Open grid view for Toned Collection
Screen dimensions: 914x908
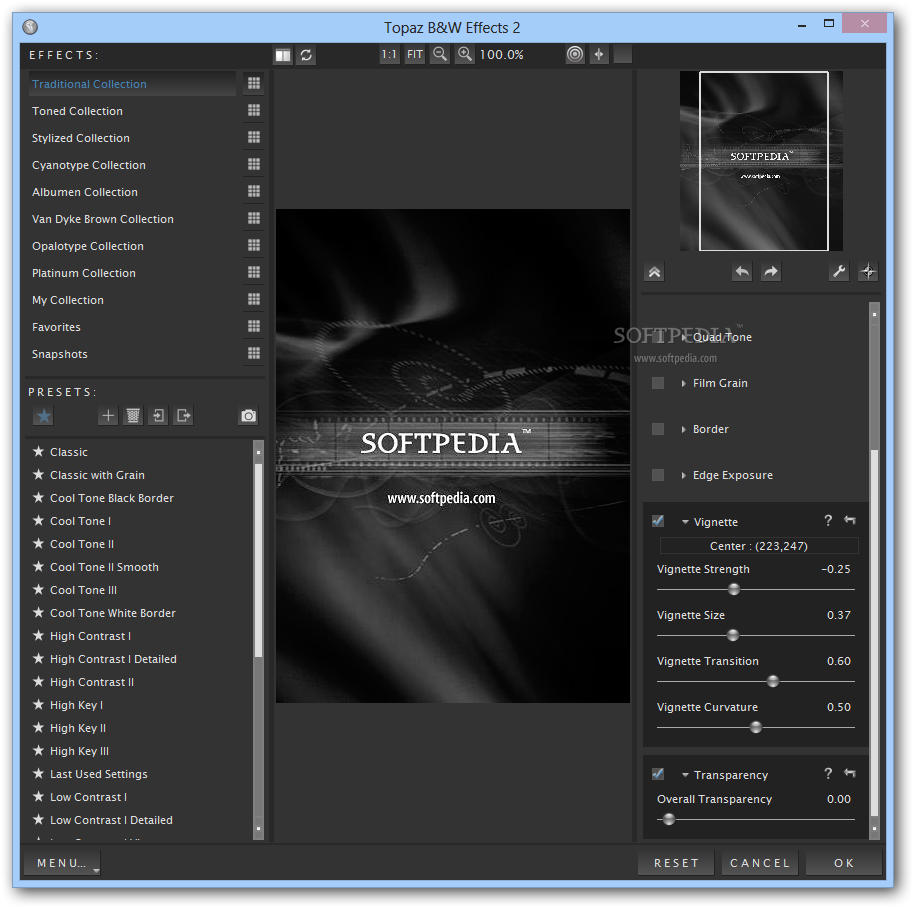click(254, 110)
